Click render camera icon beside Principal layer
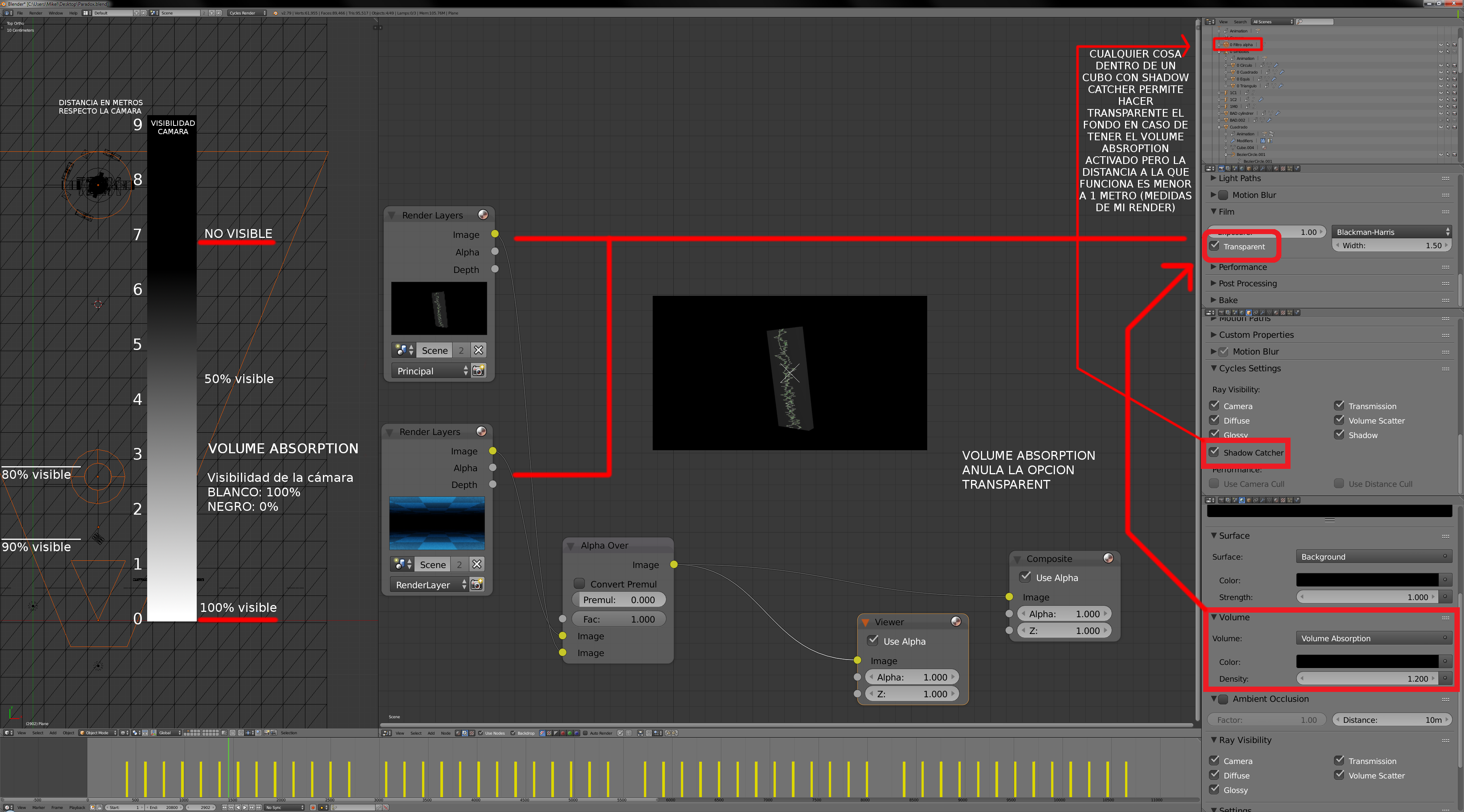1464x812 pixels. 478,371
